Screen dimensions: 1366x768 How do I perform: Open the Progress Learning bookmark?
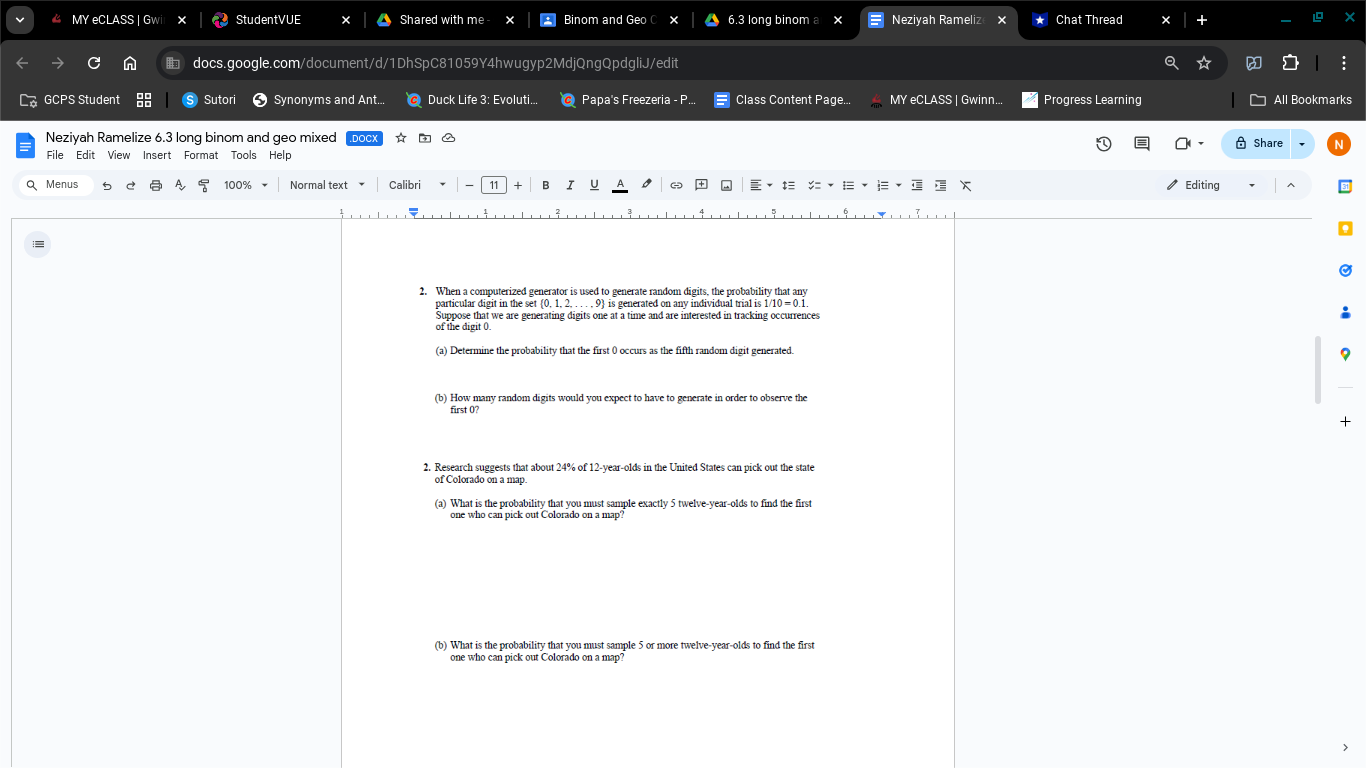(1081, 100)
